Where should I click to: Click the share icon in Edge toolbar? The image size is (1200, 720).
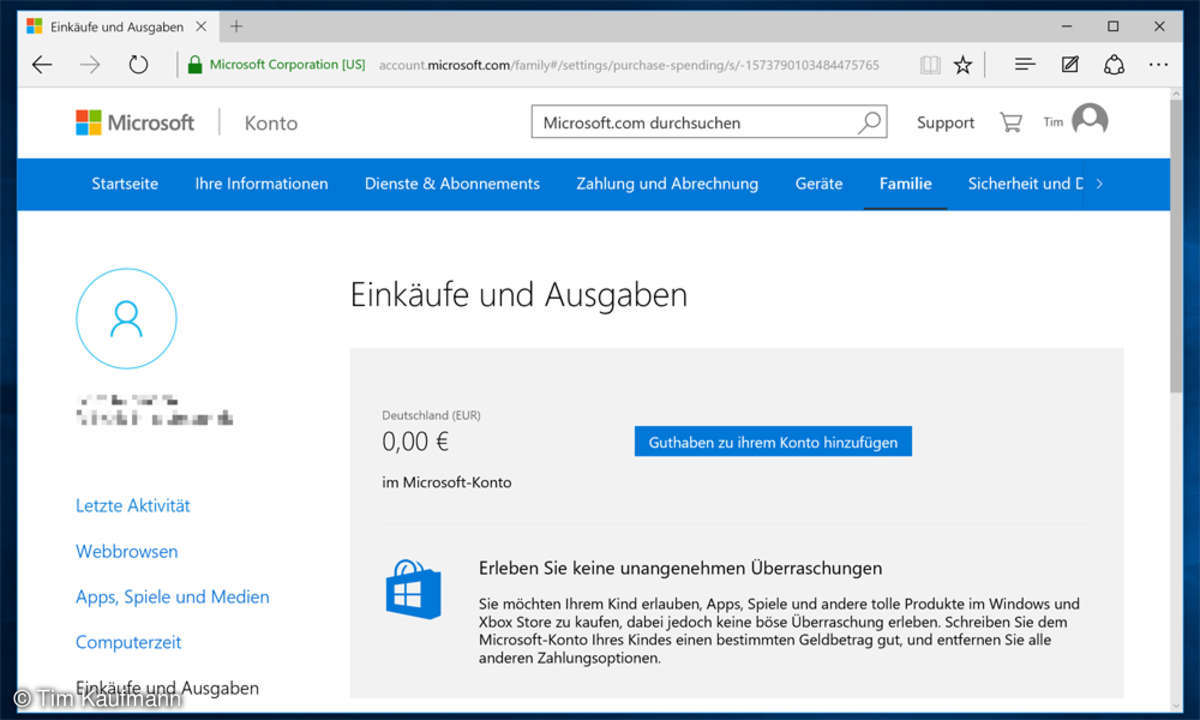1114,65
